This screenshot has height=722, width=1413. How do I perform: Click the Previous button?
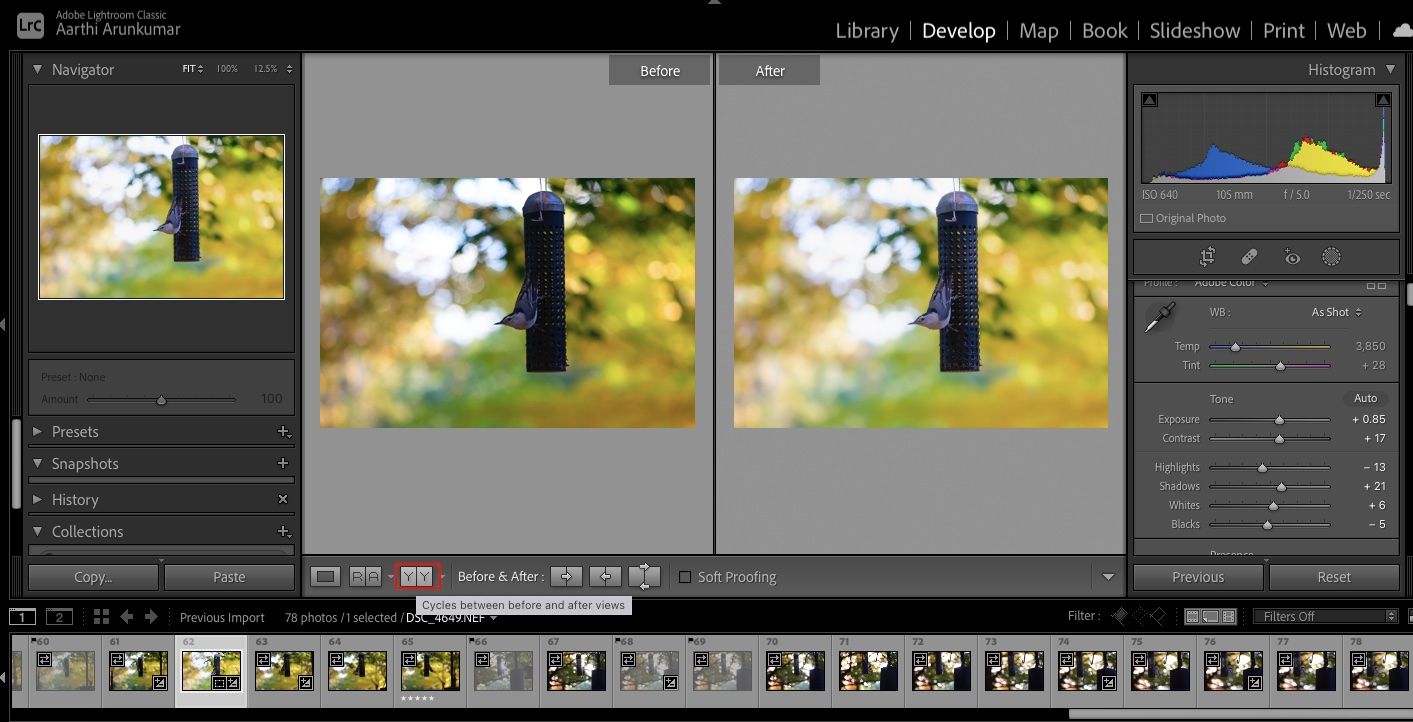click(1198, 576)
